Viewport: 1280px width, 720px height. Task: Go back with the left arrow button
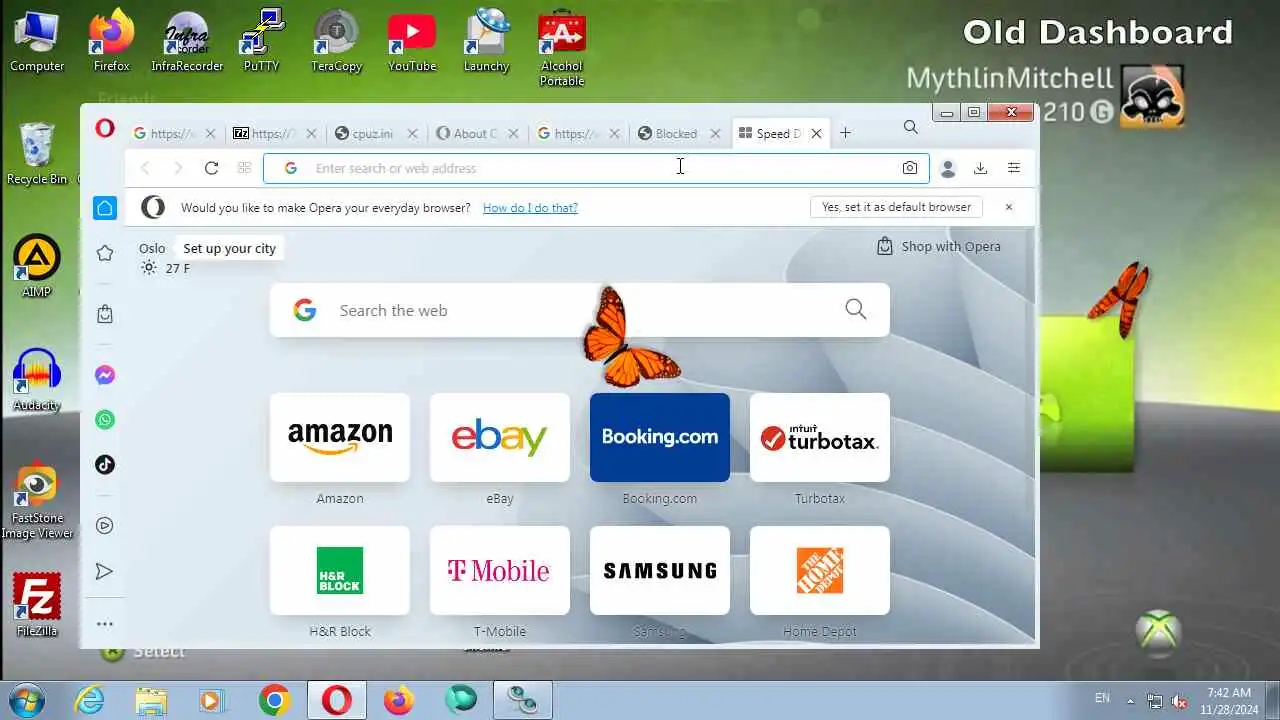pyautogui.click(x=145, y=168)
